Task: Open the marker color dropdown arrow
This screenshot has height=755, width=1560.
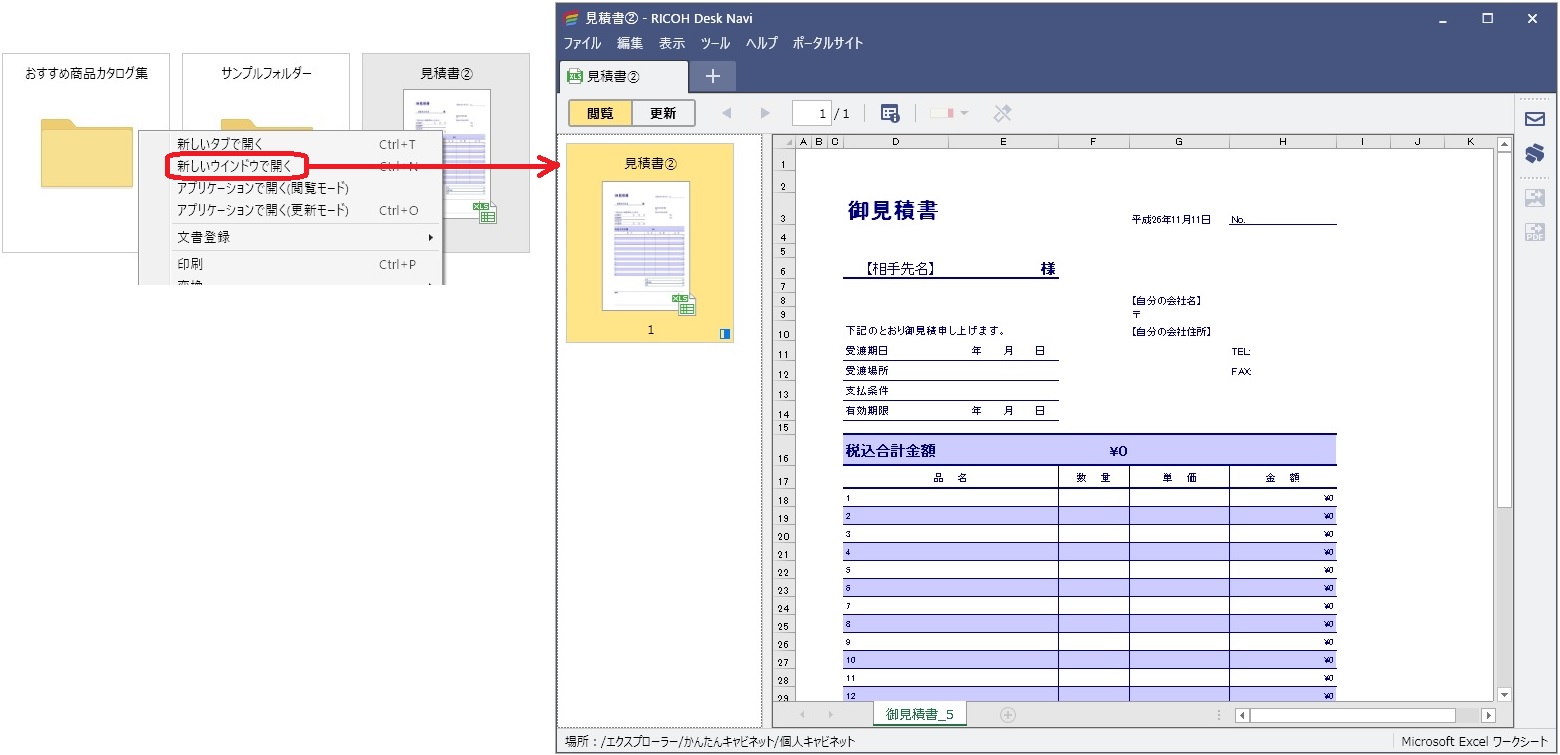Action: [x=965, y=113]
